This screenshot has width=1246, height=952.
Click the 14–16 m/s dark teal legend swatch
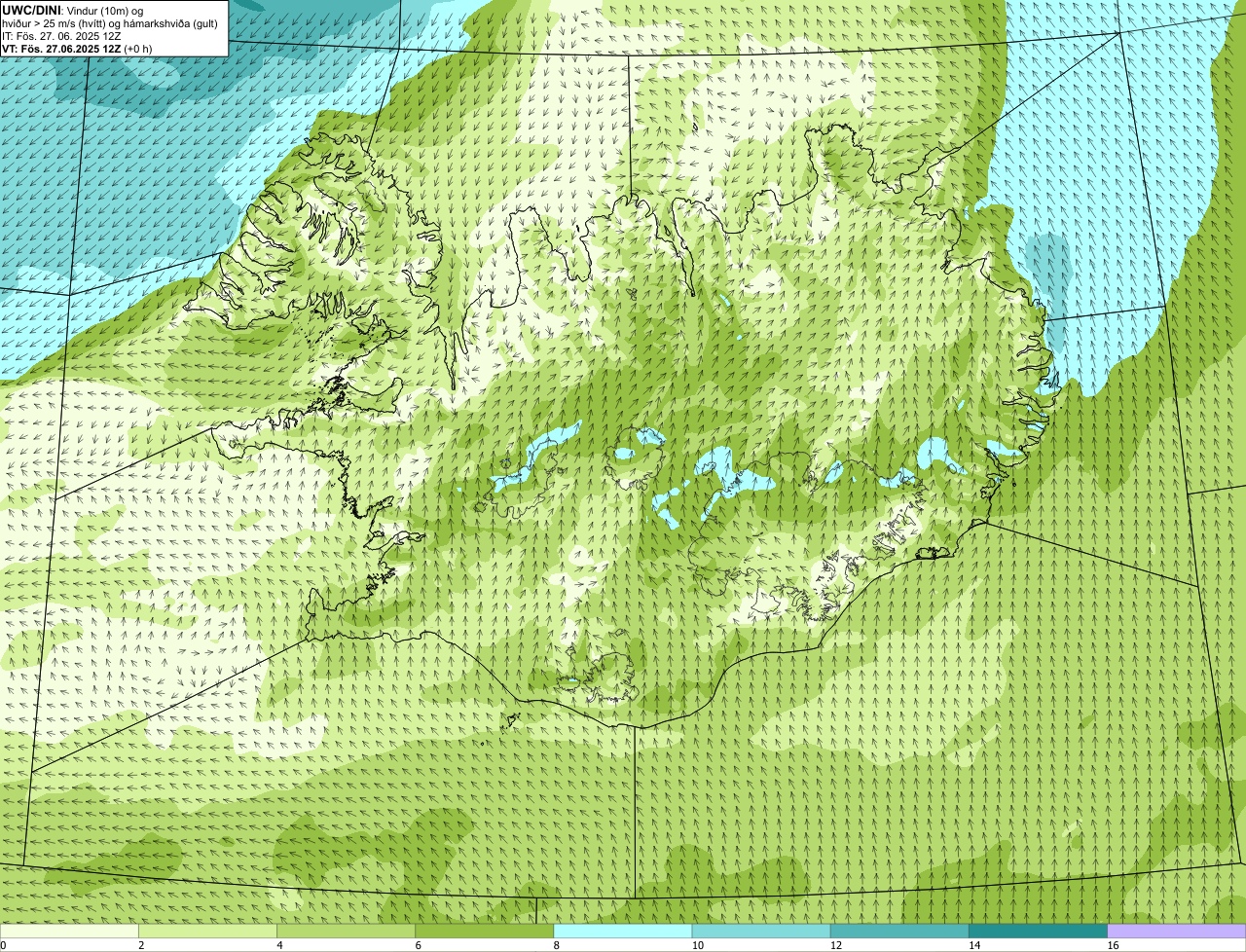(1038, 931)
